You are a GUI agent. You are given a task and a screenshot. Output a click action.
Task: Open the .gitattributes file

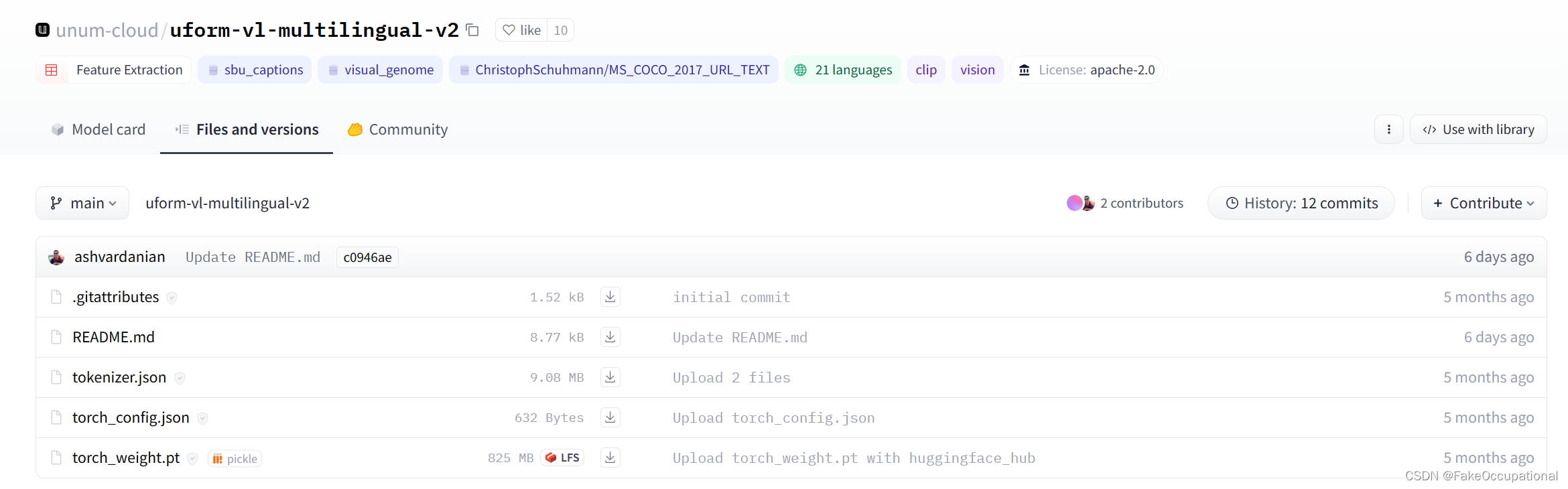tap(116, 297)
